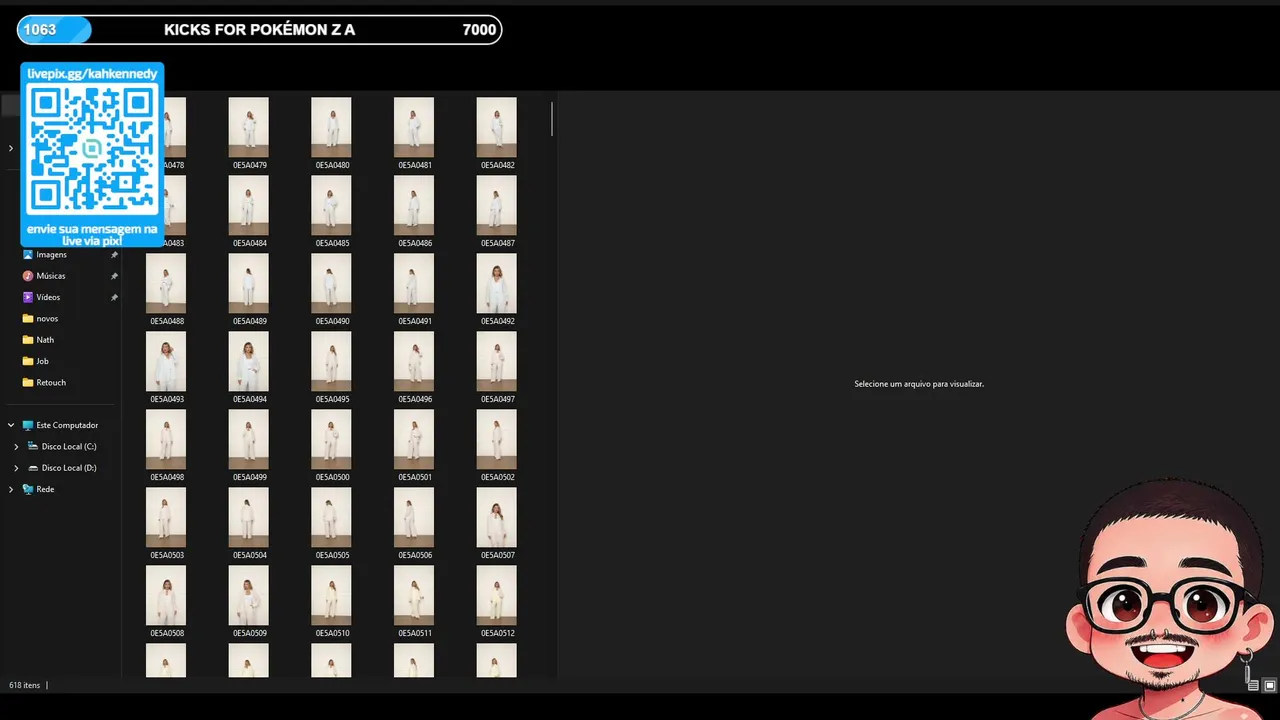Select thumbnail of photo 0E5A0488

point(166,283)
